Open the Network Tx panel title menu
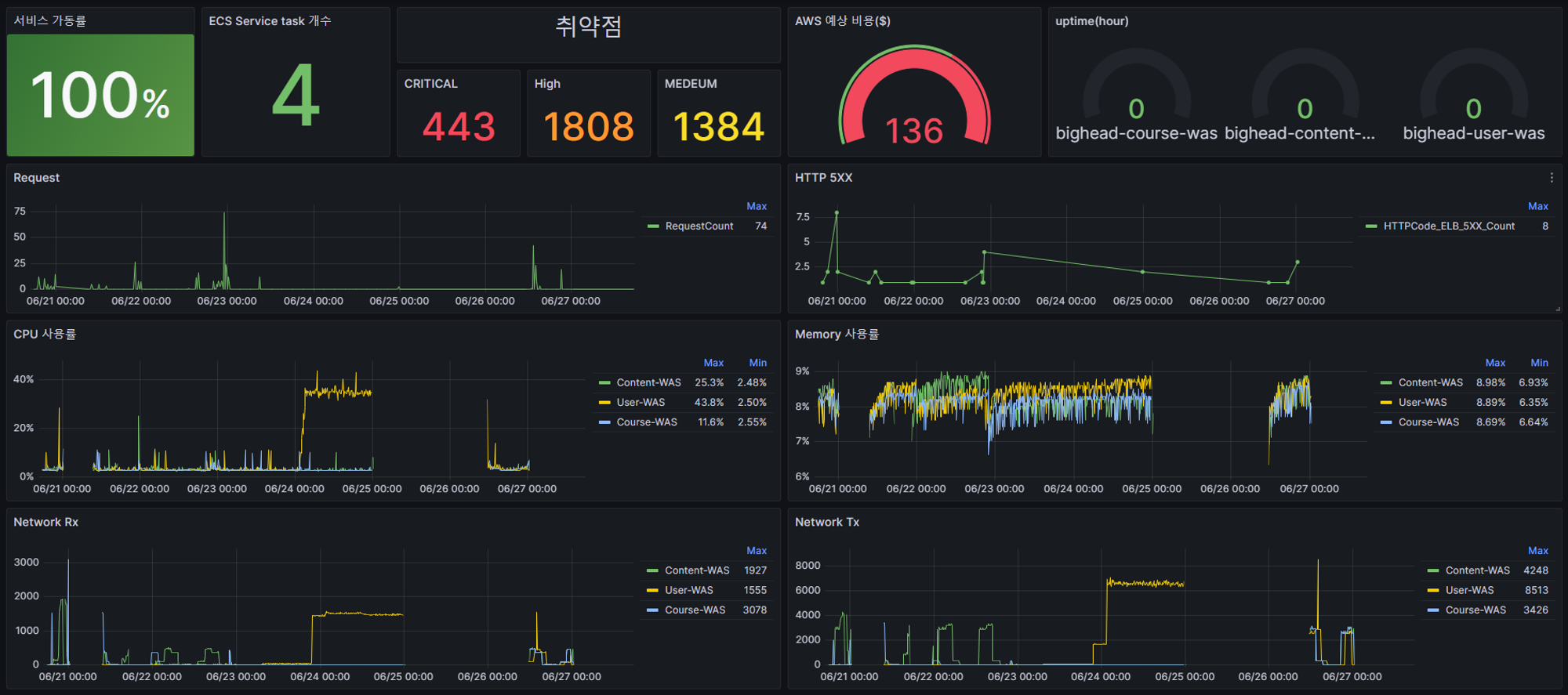The image size is (1568, 695). click(x=826, y=523)
